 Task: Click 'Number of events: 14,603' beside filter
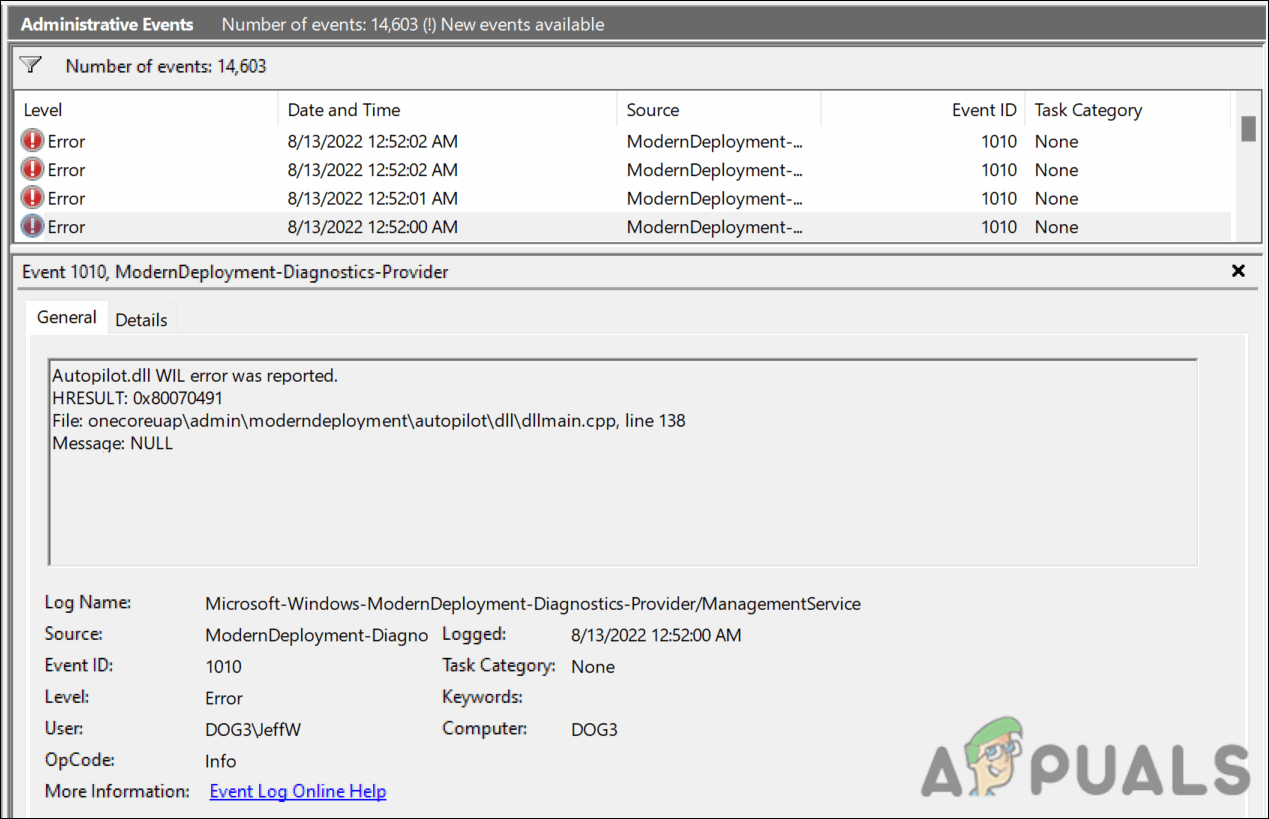pyautogui.click(x=166, y=66)
